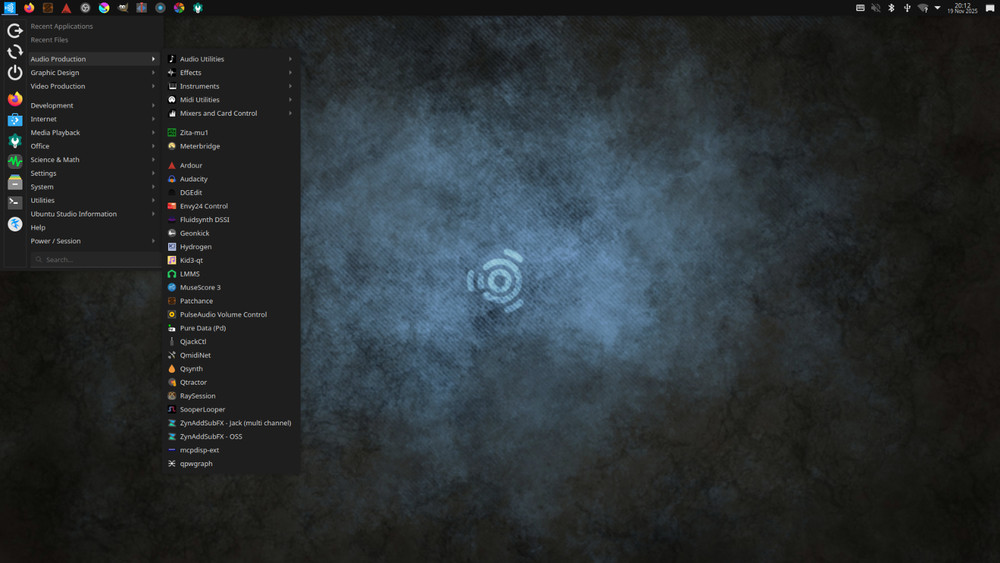Open the Internet menu category
Screen dimensions: 1000x563
tap(93, 119)
